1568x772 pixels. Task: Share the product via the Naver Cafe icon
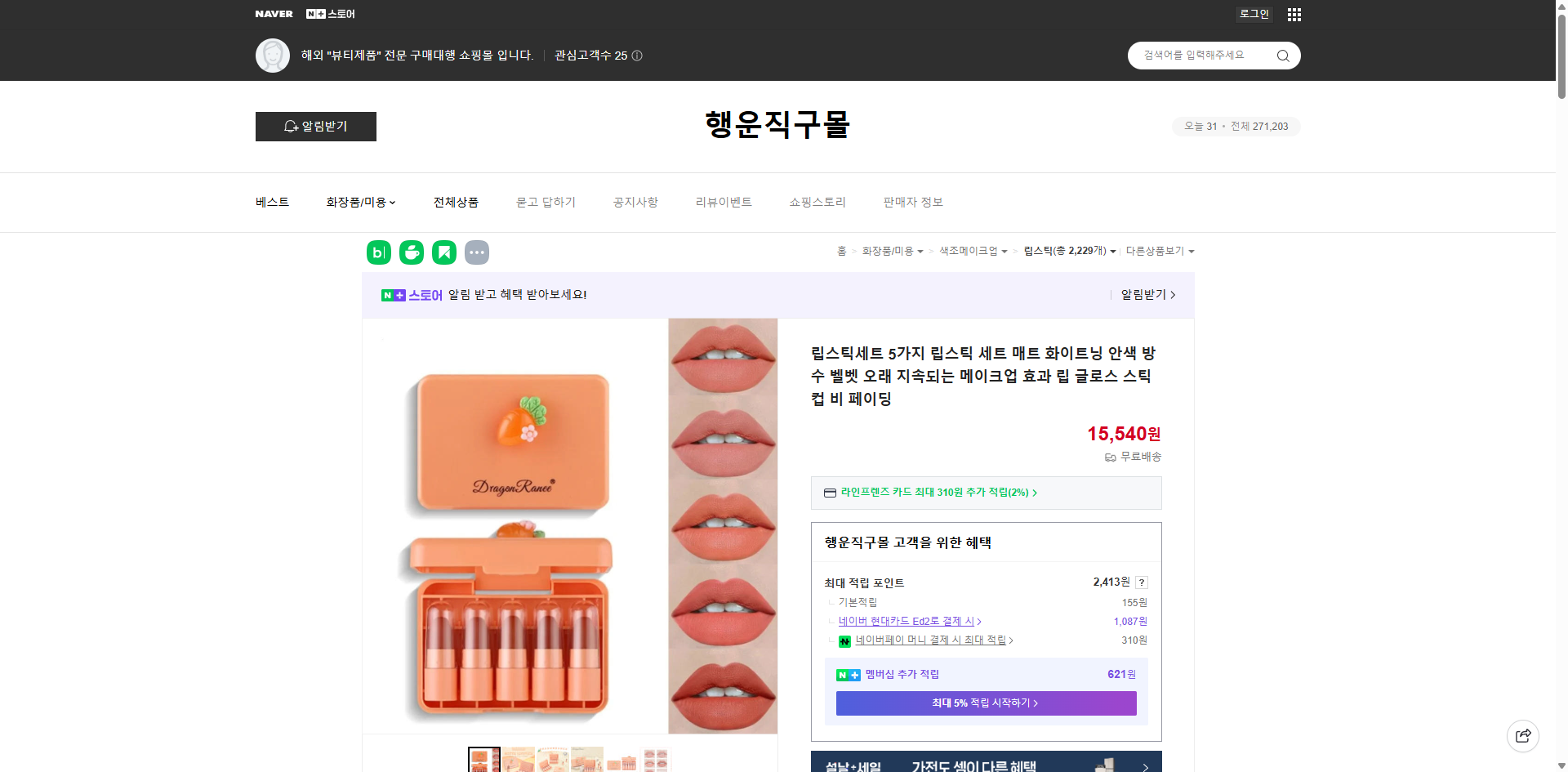coord(411,252)
